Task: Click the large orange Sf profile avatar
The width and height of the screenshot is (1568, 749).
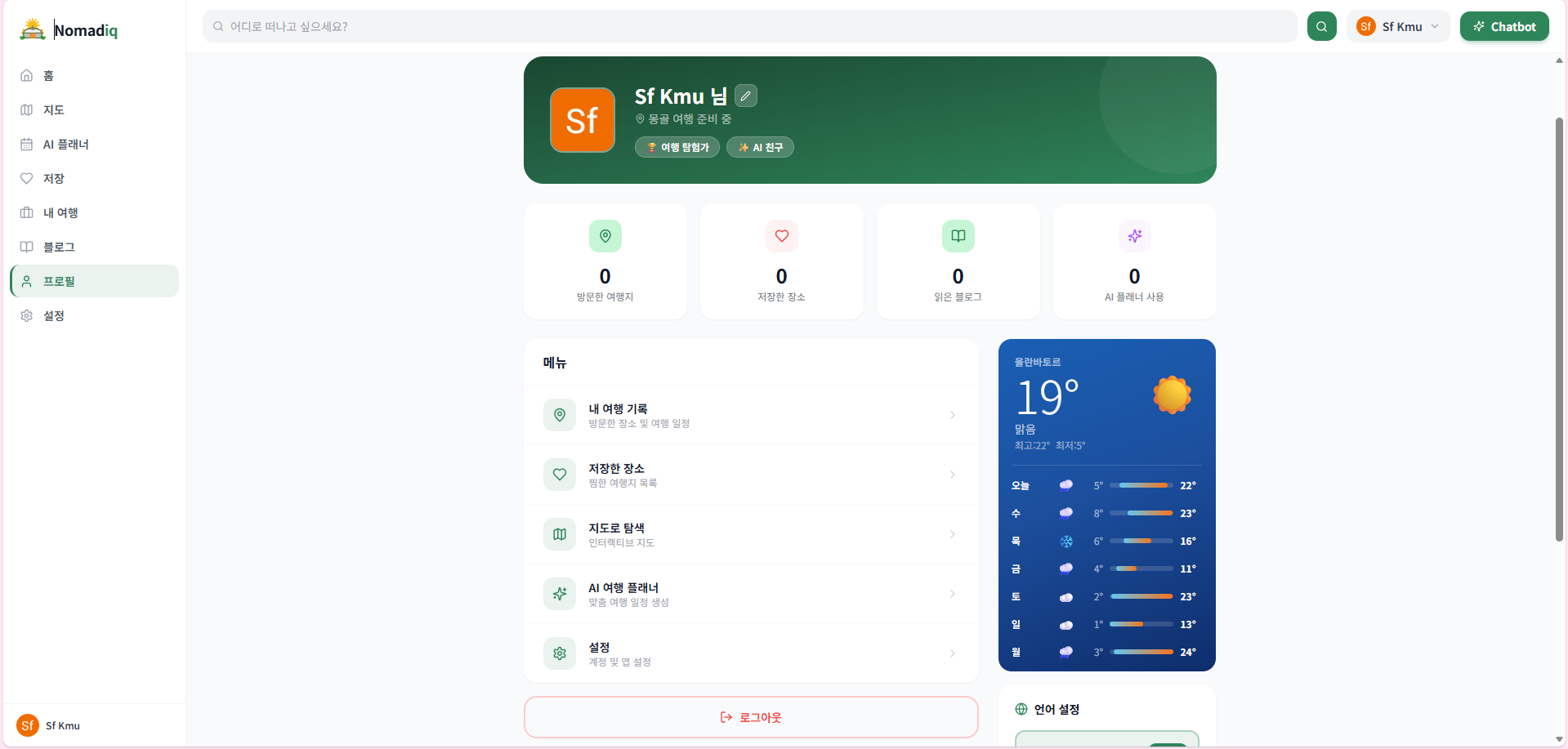Action: pyautogui.click(x=583, y=120)
